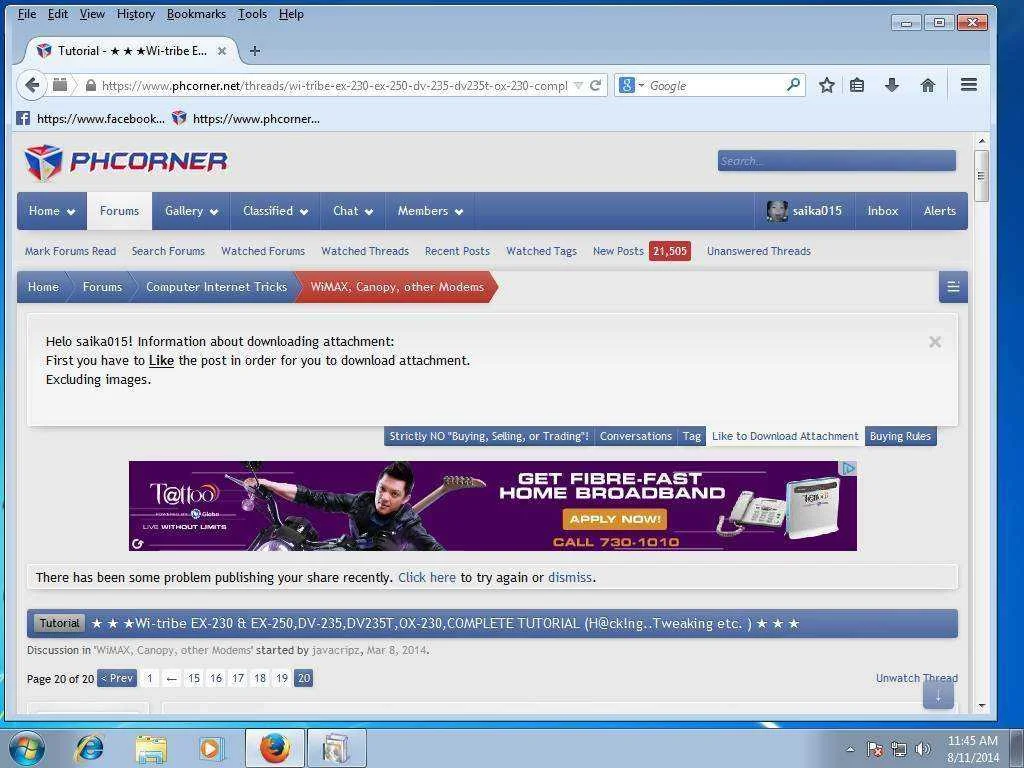Click the PHCorner site search field
The image size is (1024, 768).
[x=837, y=161]
